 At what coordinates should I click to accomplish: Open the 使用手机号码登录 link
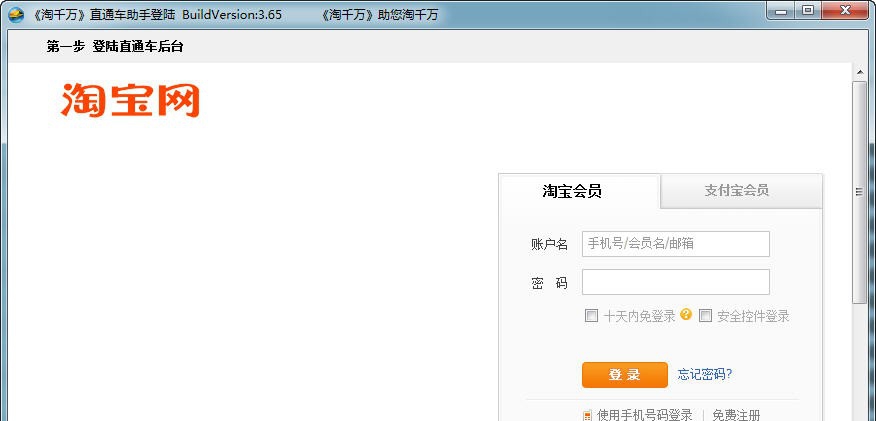coord(644,415)
